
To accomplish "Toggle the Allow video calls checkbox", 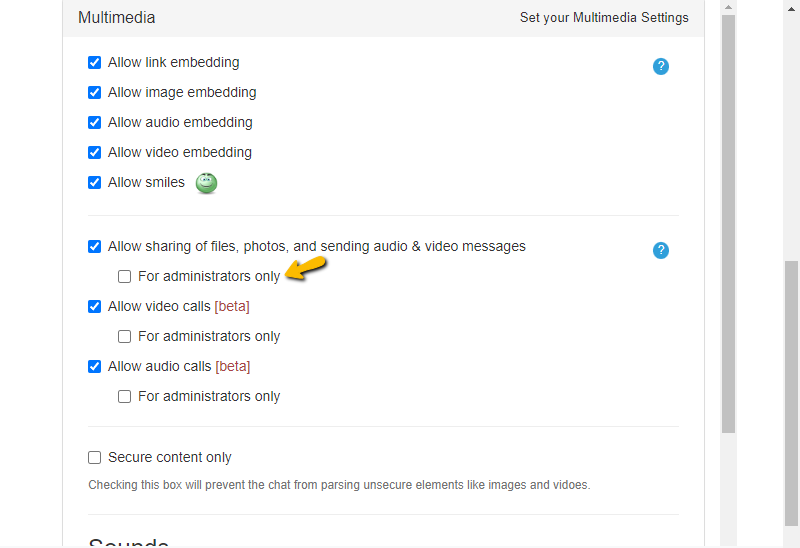I will [x=95, y=306].
